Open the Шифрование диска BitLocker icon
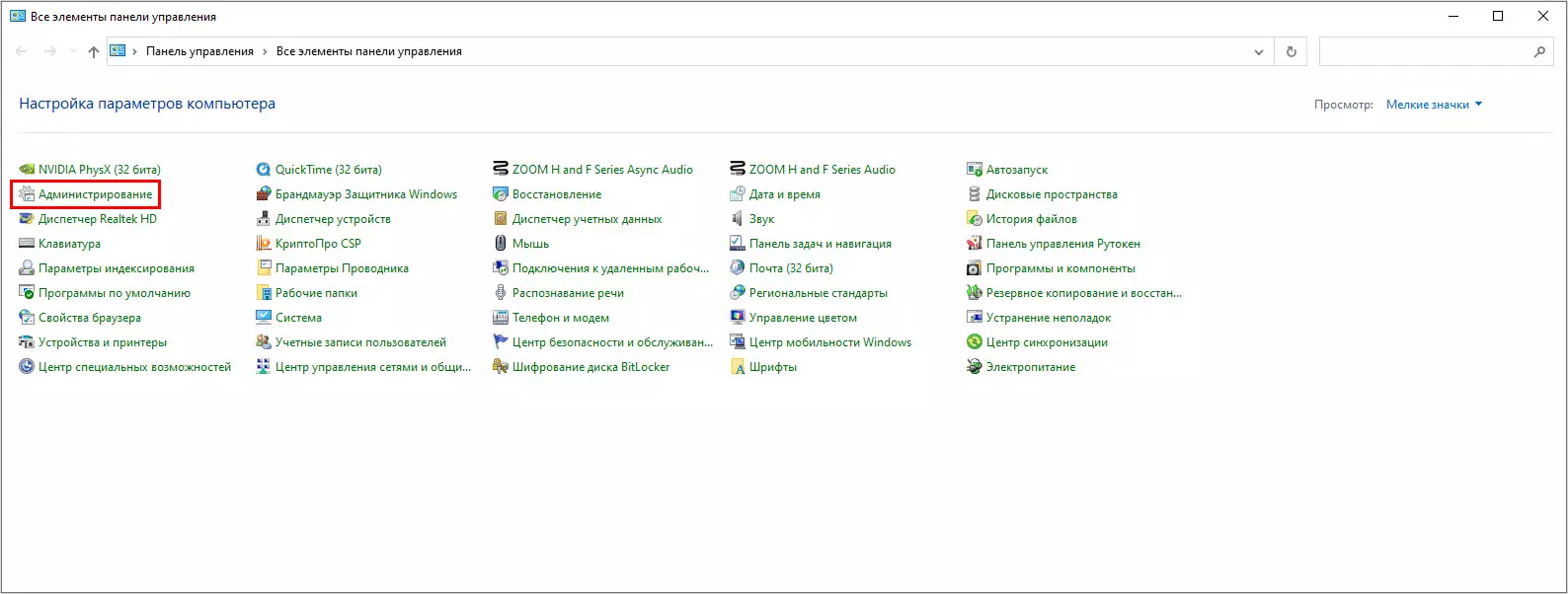The image size is (1568, 594). [501, 367]
